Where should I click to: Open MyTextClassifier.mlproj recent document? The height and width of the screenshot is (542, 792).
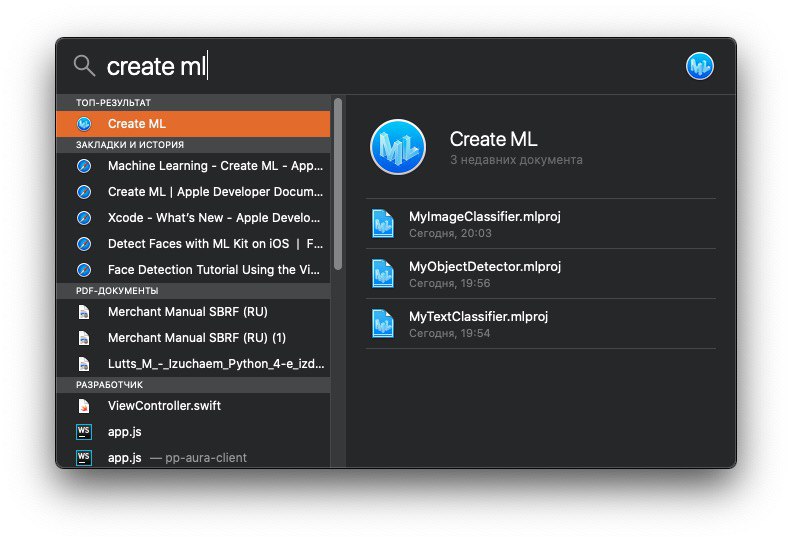(x=540, y=324)
